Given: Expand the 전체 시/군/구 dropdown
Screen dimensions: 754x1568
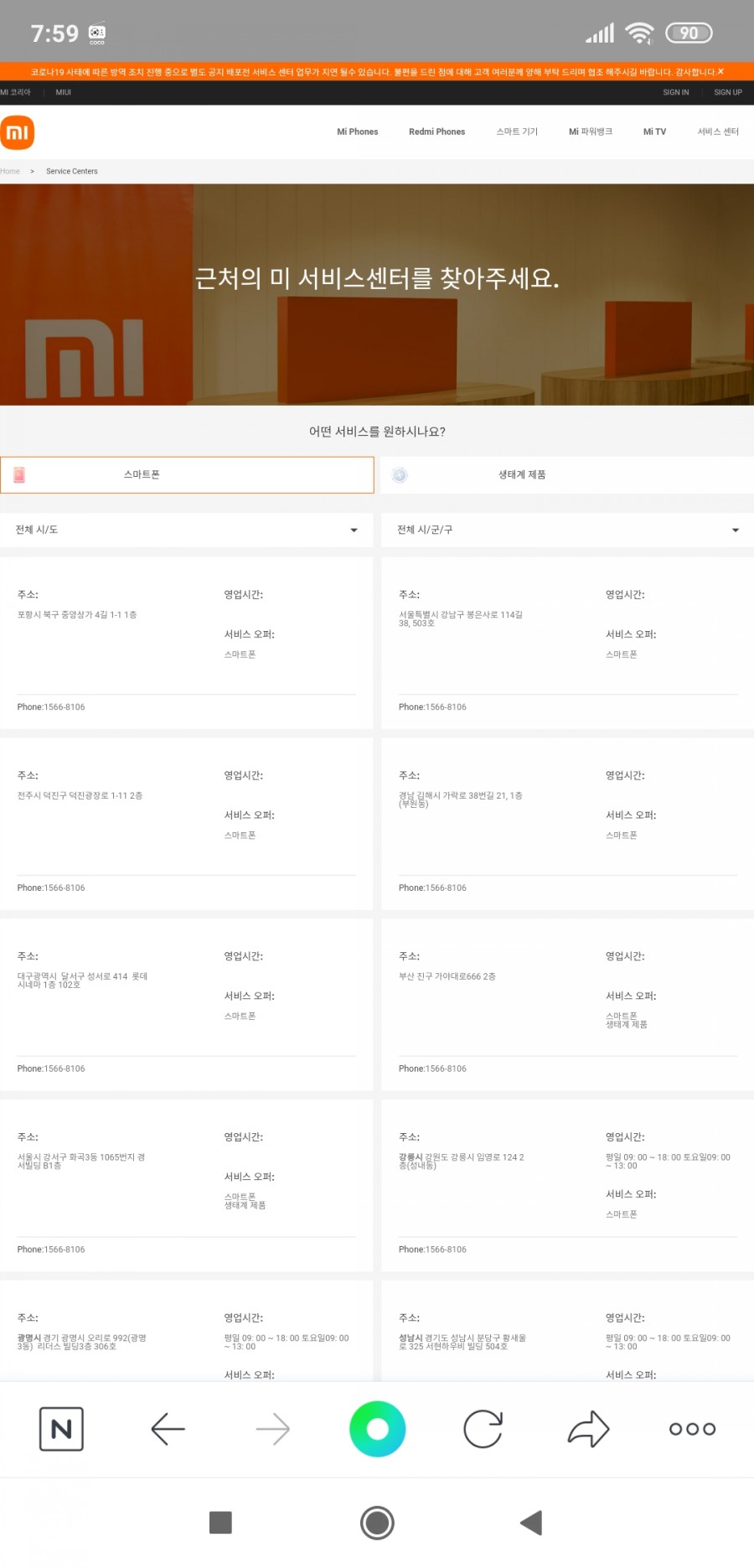Looking at the screenshot, I should click(567, 530).
